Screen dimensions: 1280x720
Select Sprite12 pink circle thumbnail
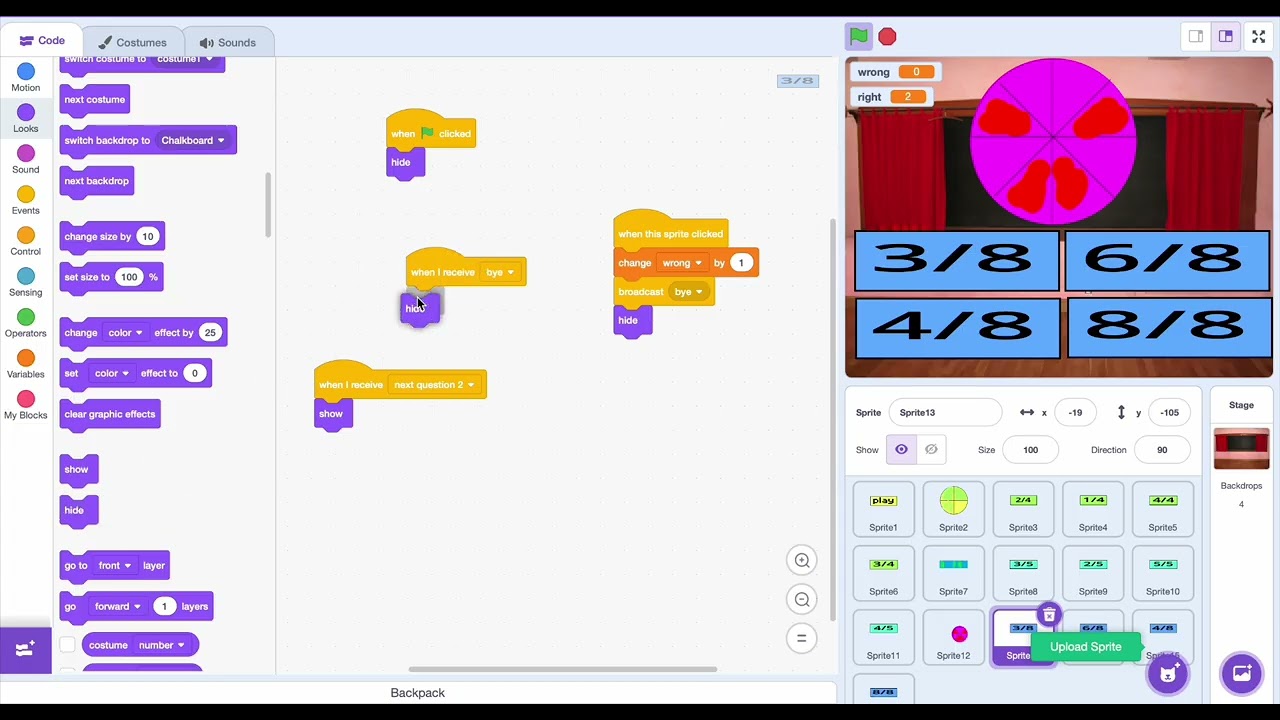(x=953, y=636)
